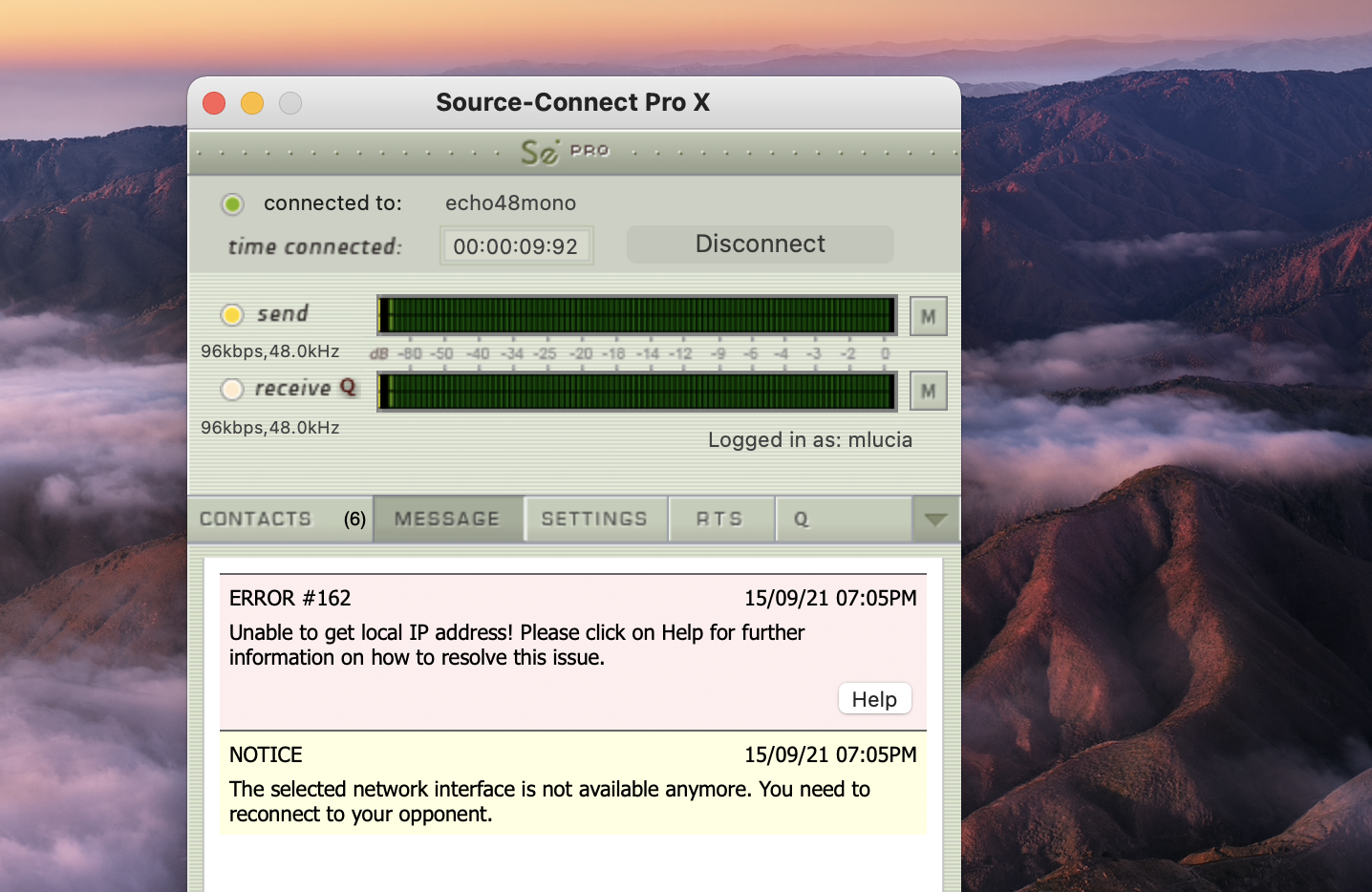The image size is (1372, 892).
Task: Minimize the Source-Connect Pro X window
Action: pos(252,103)
